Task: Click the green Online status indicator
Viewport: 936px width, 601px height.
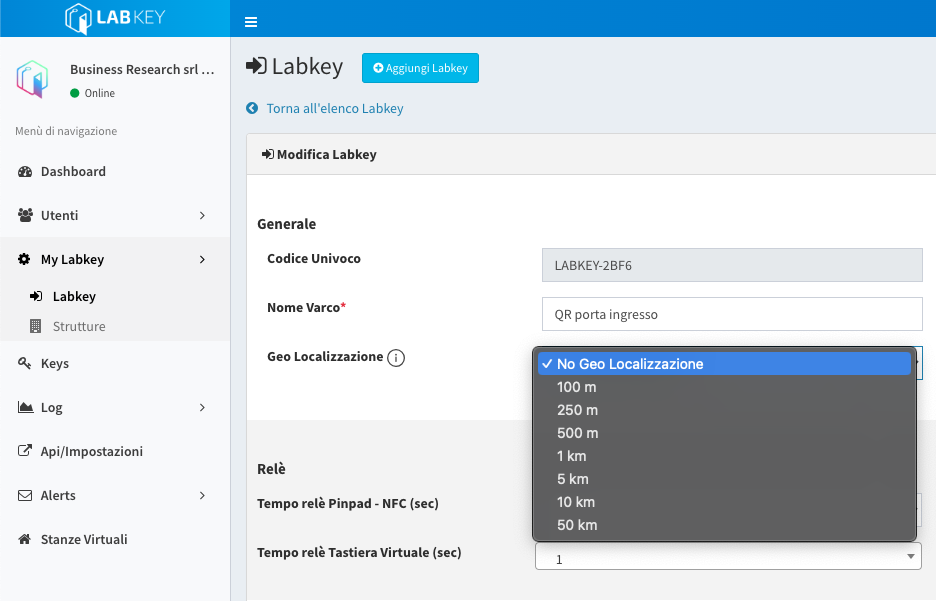Action: click(75, 93)
